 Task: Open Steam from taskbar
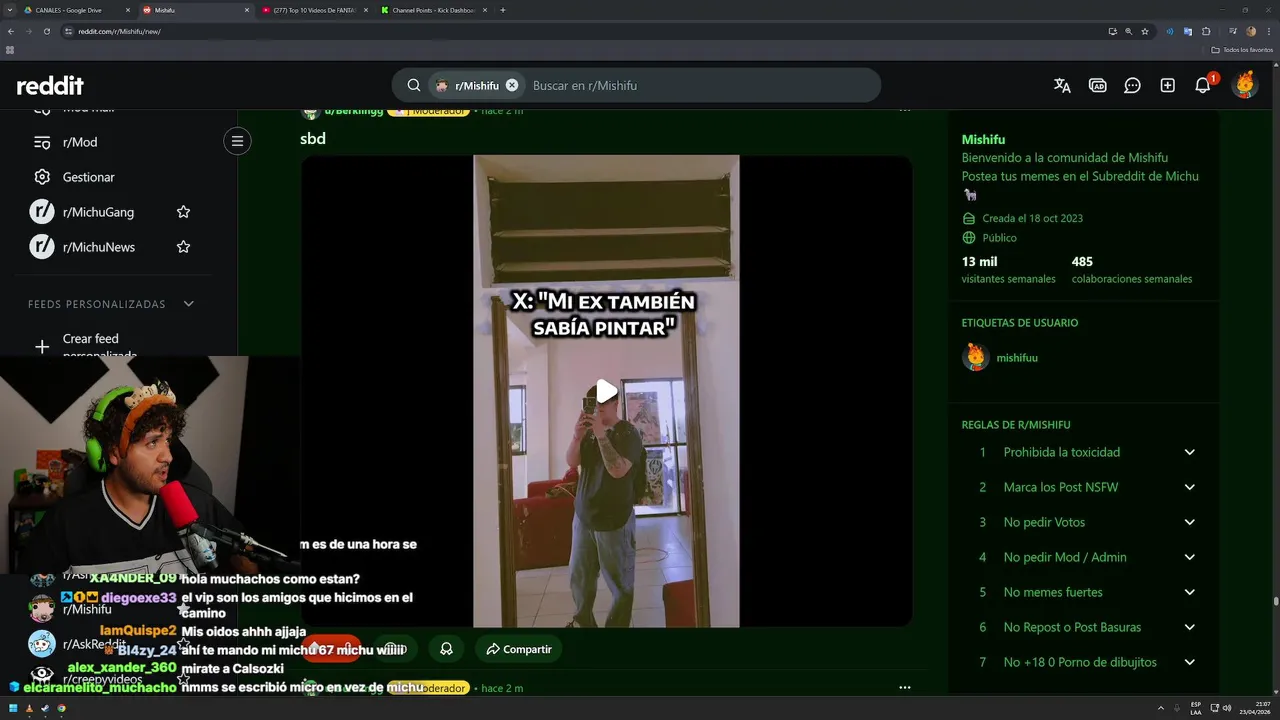(x=45, y=708)
